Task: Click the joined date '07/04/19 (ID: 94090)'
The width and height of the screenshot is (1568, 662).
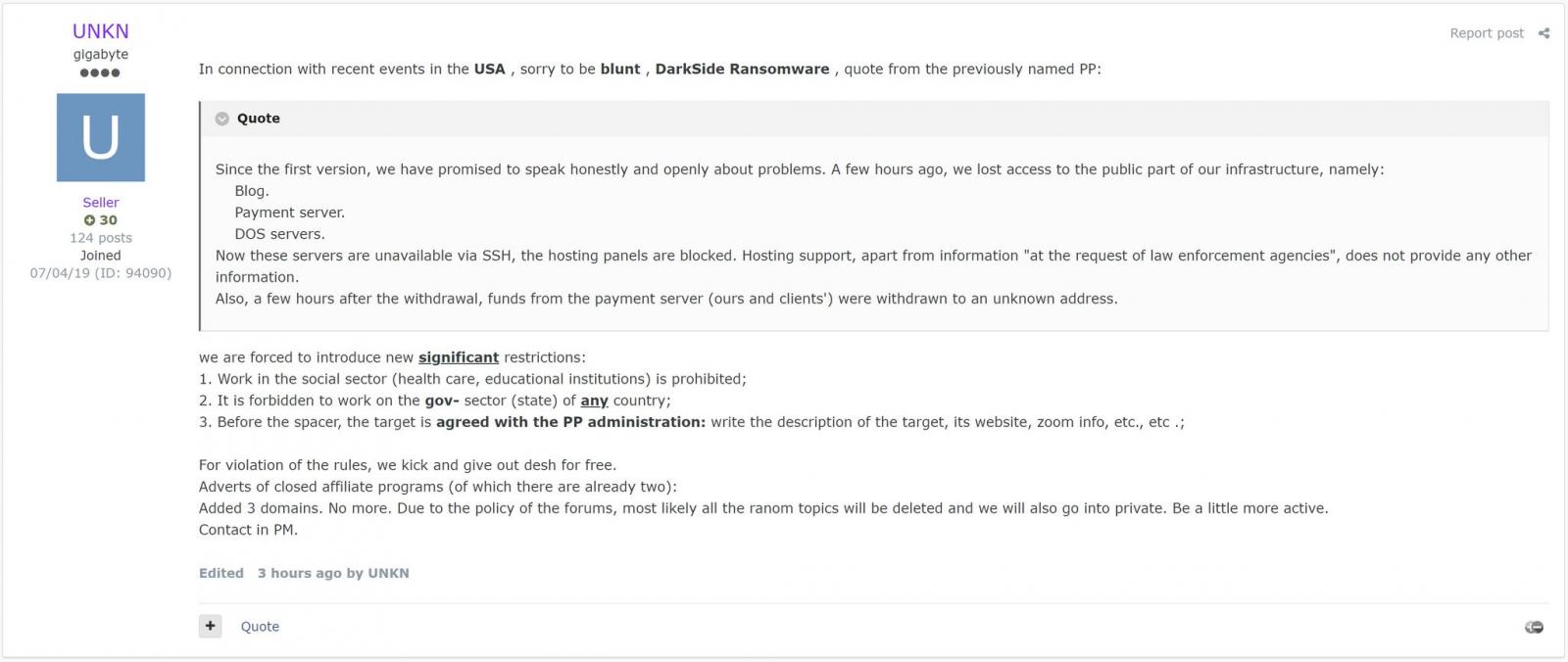Action: (x=100, y=273)
